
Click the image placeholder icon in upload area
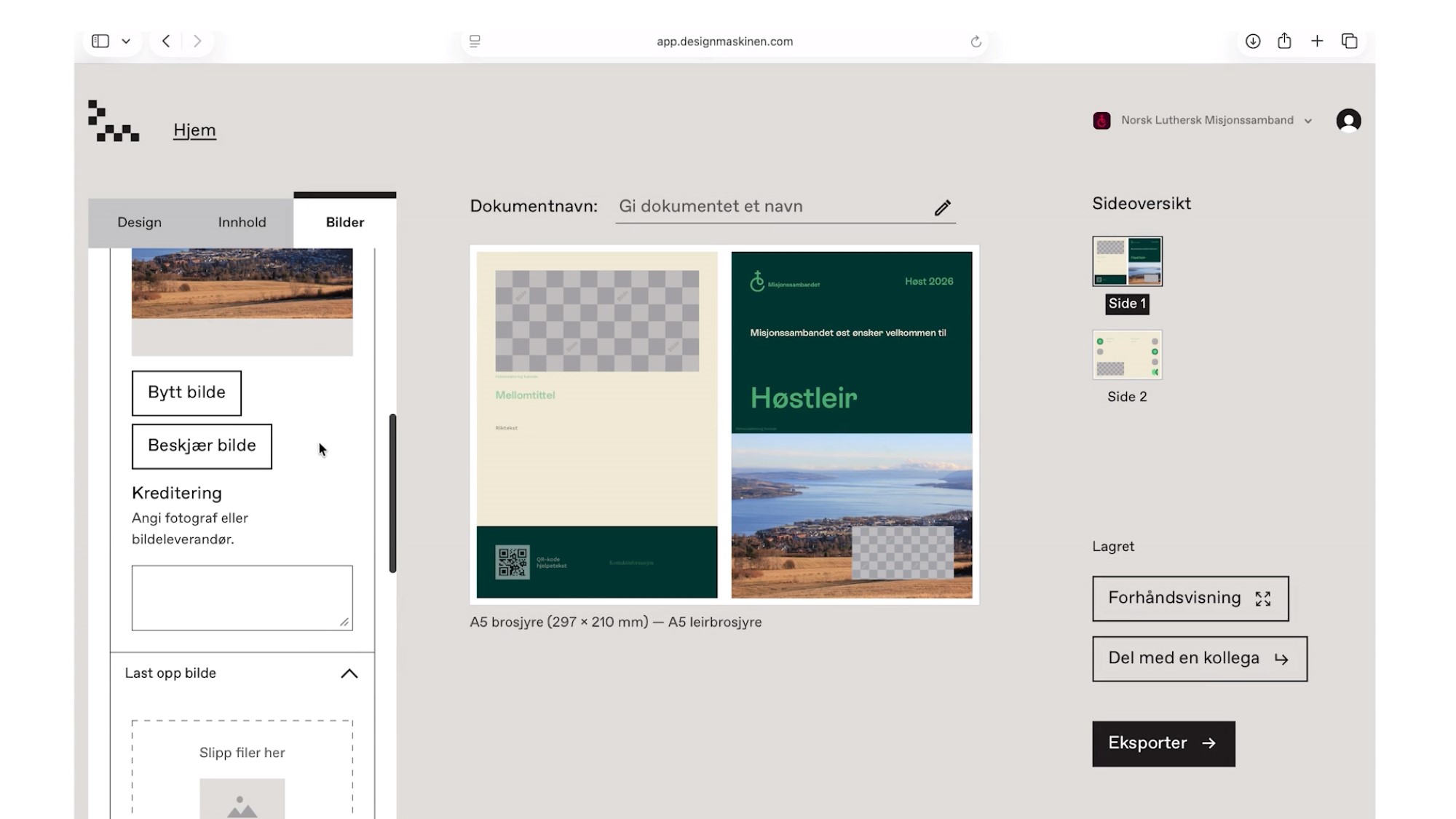pyautogui.click(x=242, y=799)
